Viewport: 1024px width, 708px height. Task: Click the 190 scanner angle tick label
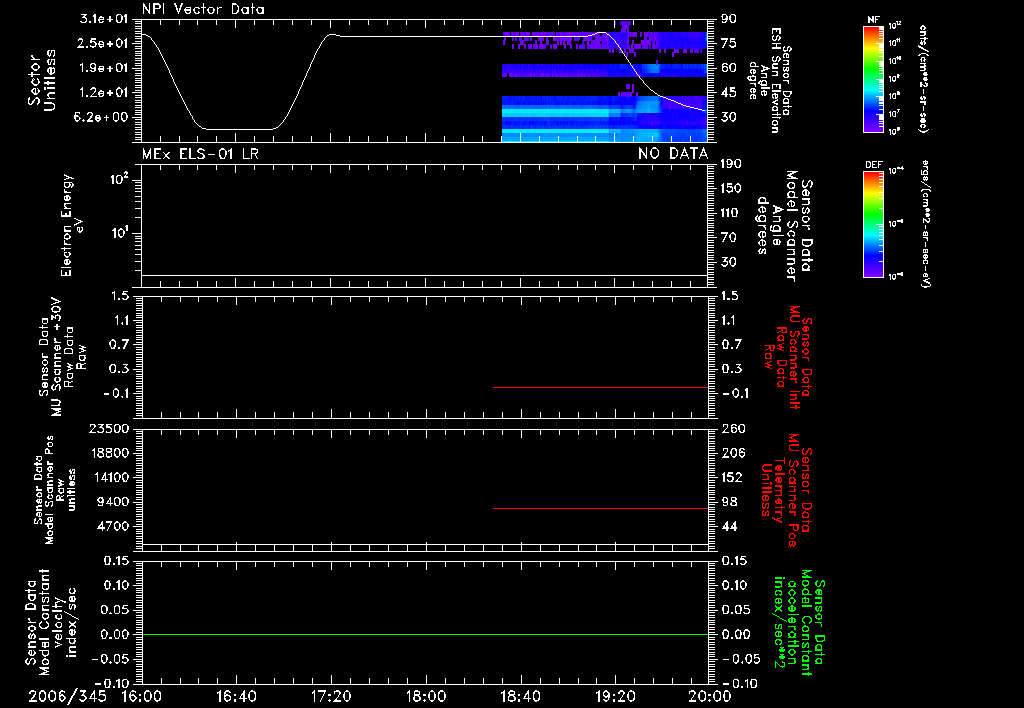731,164
